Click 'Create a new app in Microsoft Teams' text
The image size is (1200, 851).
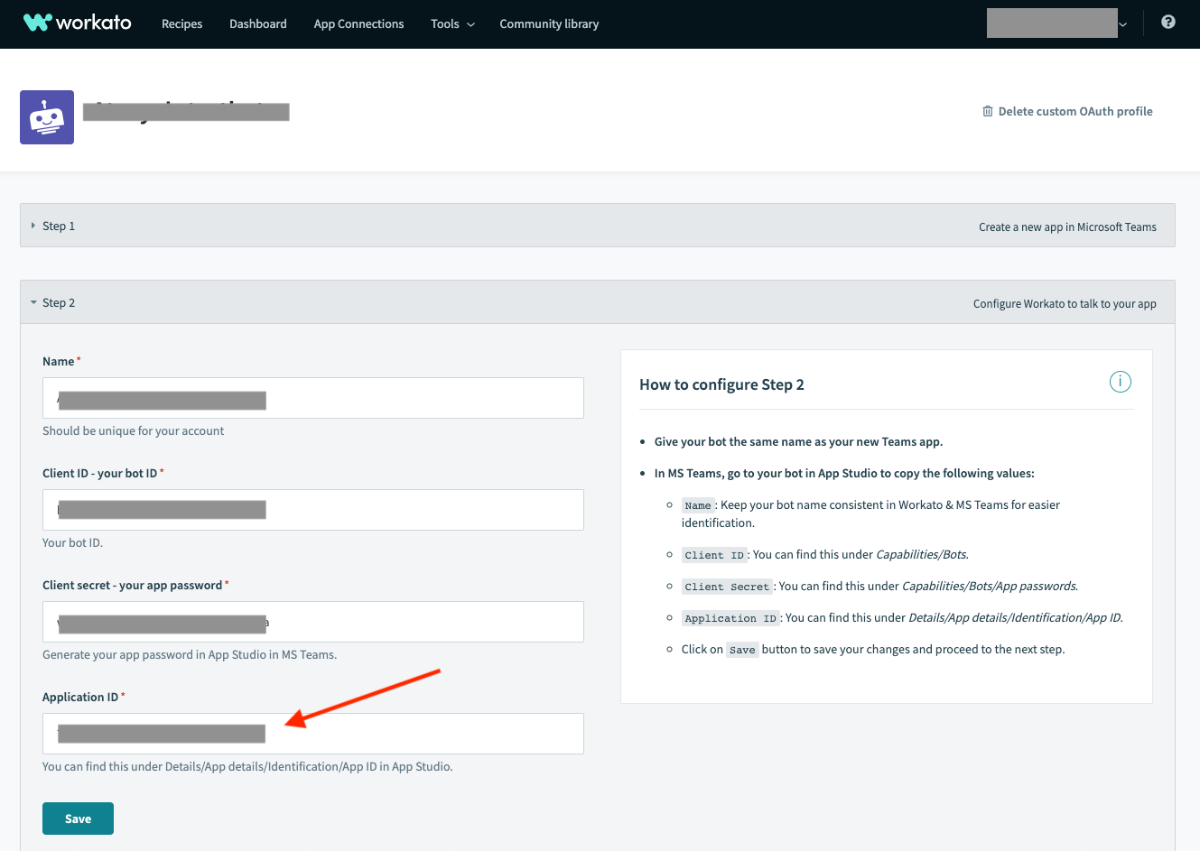[x=1068, y=227]
